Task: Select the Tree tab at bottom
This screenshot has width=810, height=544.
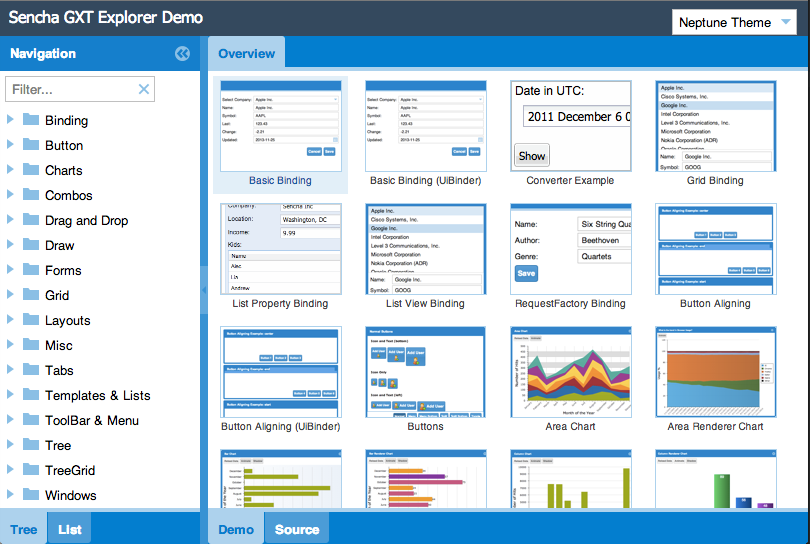Action: coord(23,529)
